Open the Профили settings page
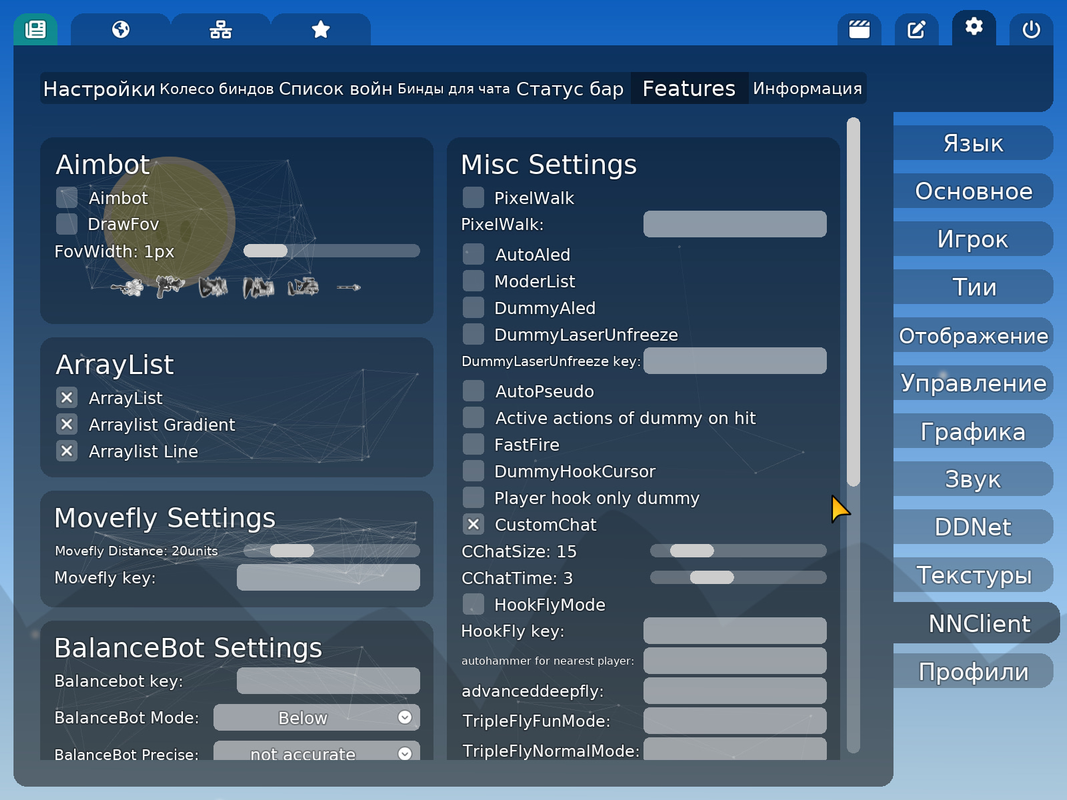The width and height of the screenshot is (1067, 800). coord(973,671)
